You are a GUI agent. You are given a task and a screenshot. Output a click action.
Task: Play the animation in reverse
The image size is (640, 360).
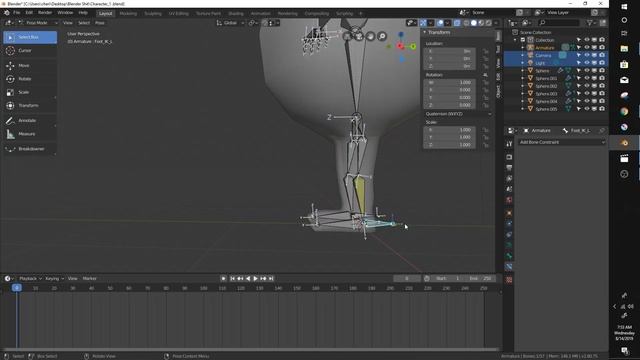[x=248, y=278]
